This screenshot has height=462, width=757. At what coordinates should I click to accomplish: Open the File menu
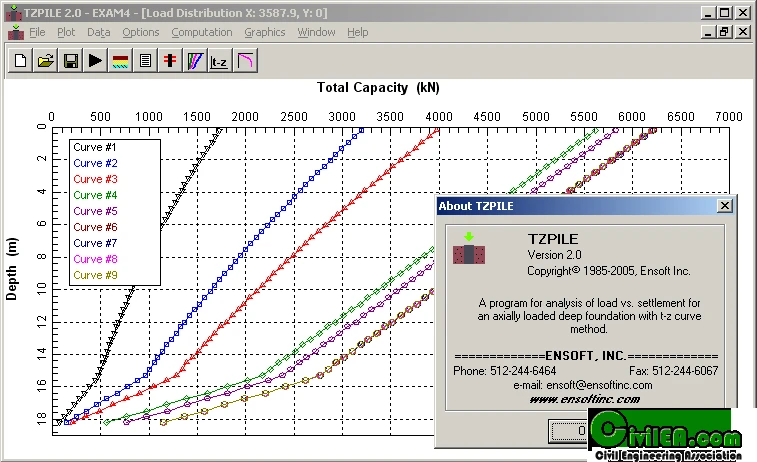click(37, 32)
